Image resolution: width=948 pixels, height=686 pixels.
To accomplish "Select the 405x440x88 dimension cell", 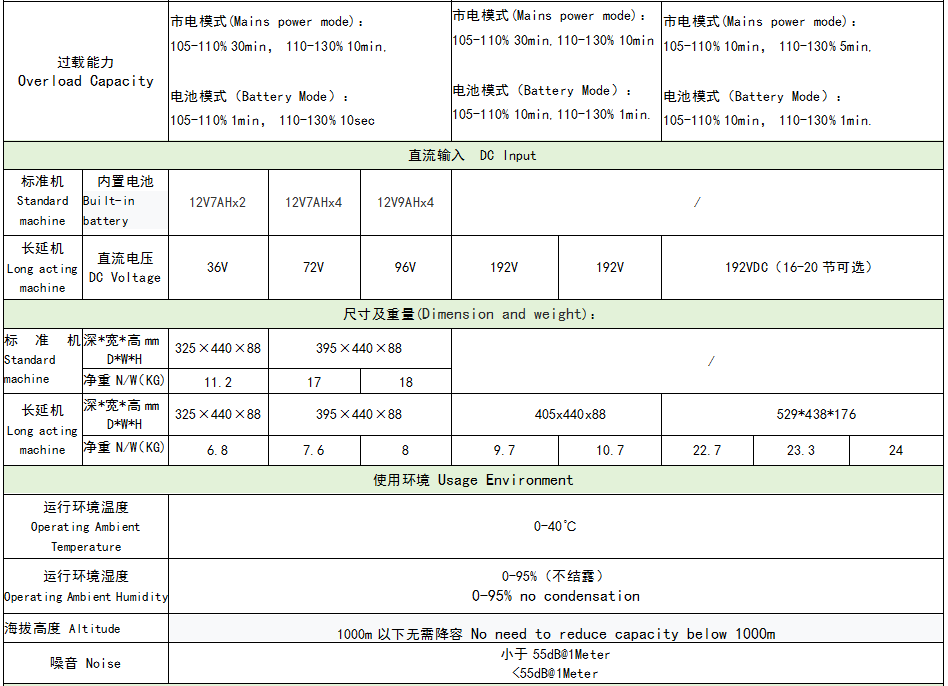I will 556,414.
